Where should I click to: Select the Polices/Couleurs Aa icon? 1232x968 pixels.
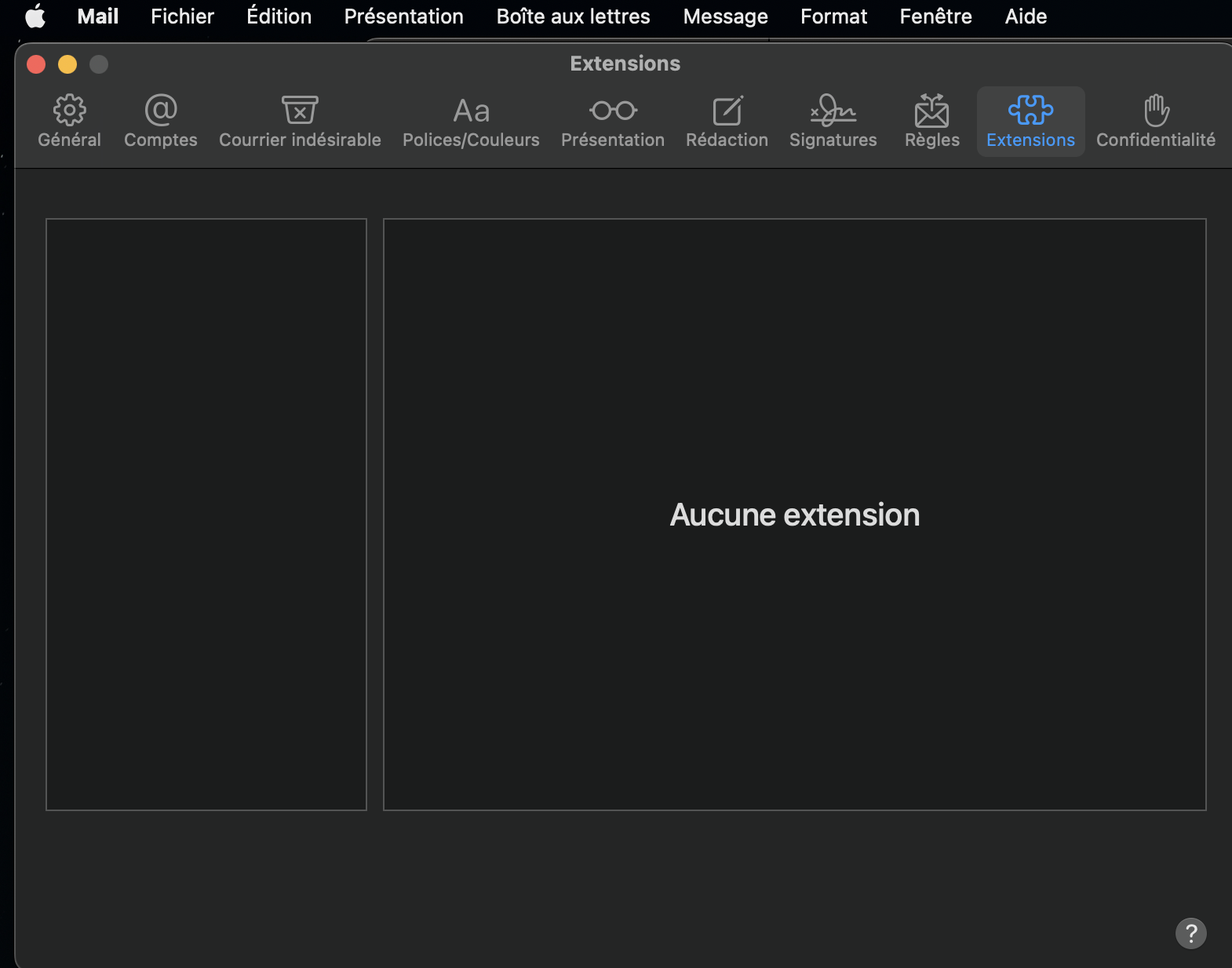[471, 122]
